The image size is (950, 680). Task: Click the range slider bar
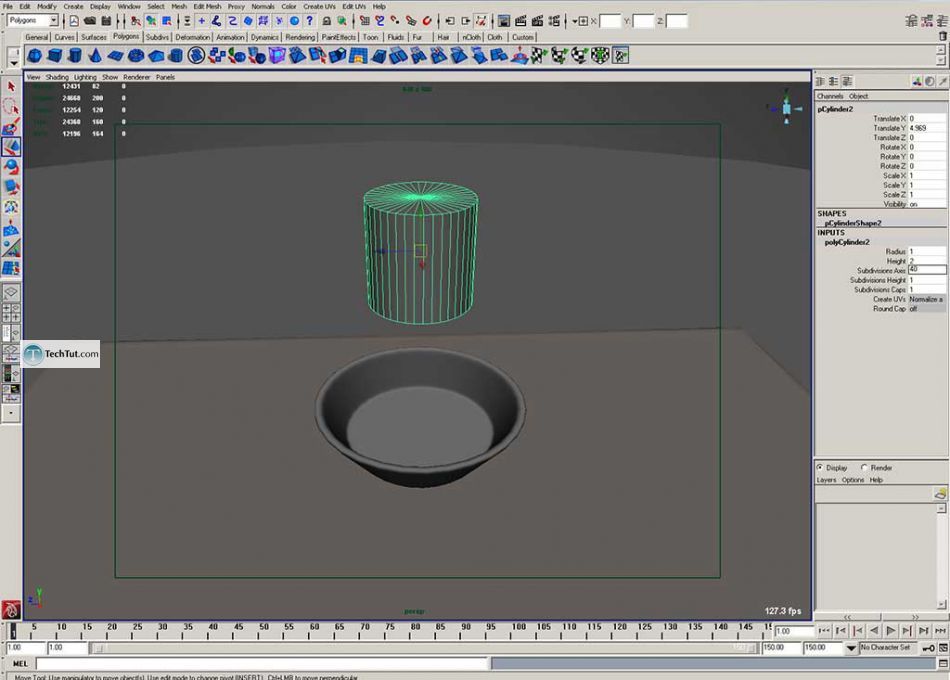424,648
